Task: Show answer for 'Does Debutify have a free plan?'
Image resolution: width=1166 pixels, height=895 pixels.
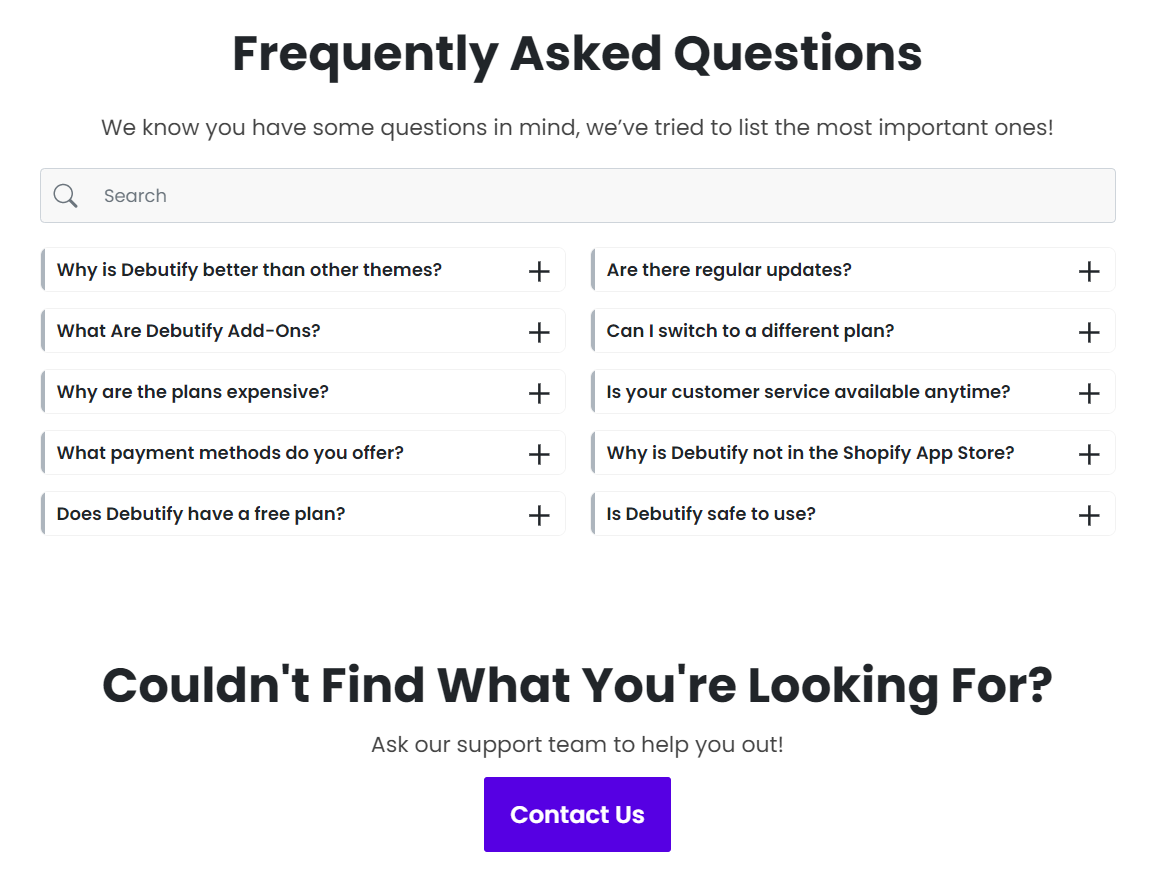Action: [x=201, y=514]
